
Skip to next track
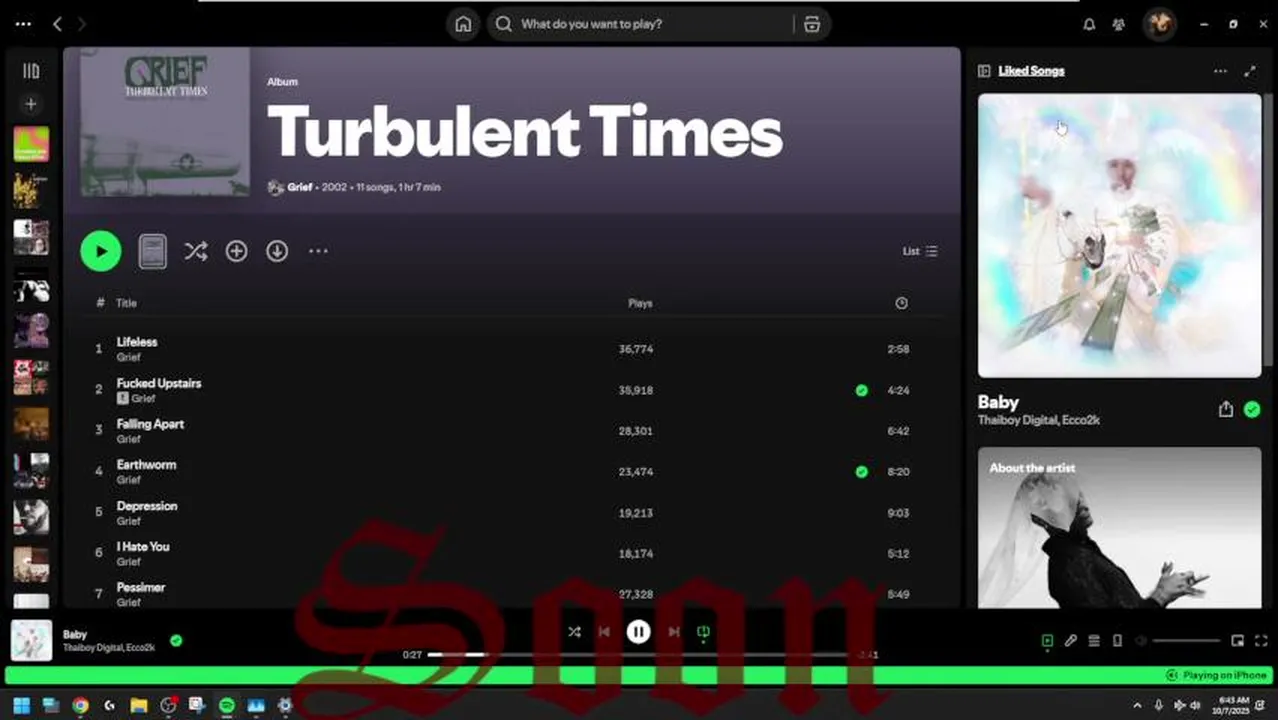673,632
